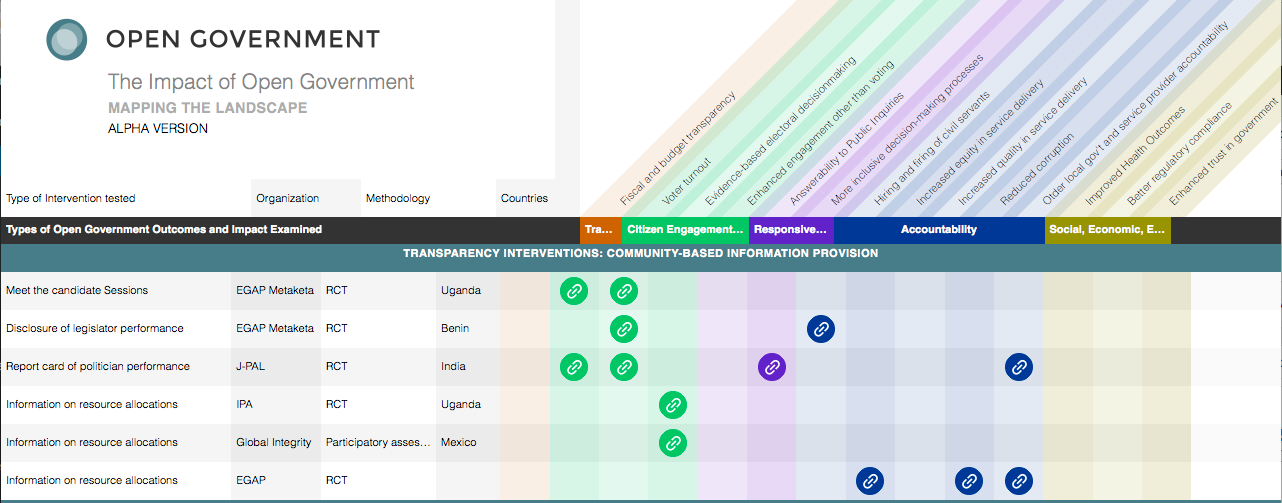Select the Social, Economic category header
Image resolution: width=1282 pixels, height=503 pixels.
click(1107, 230)
